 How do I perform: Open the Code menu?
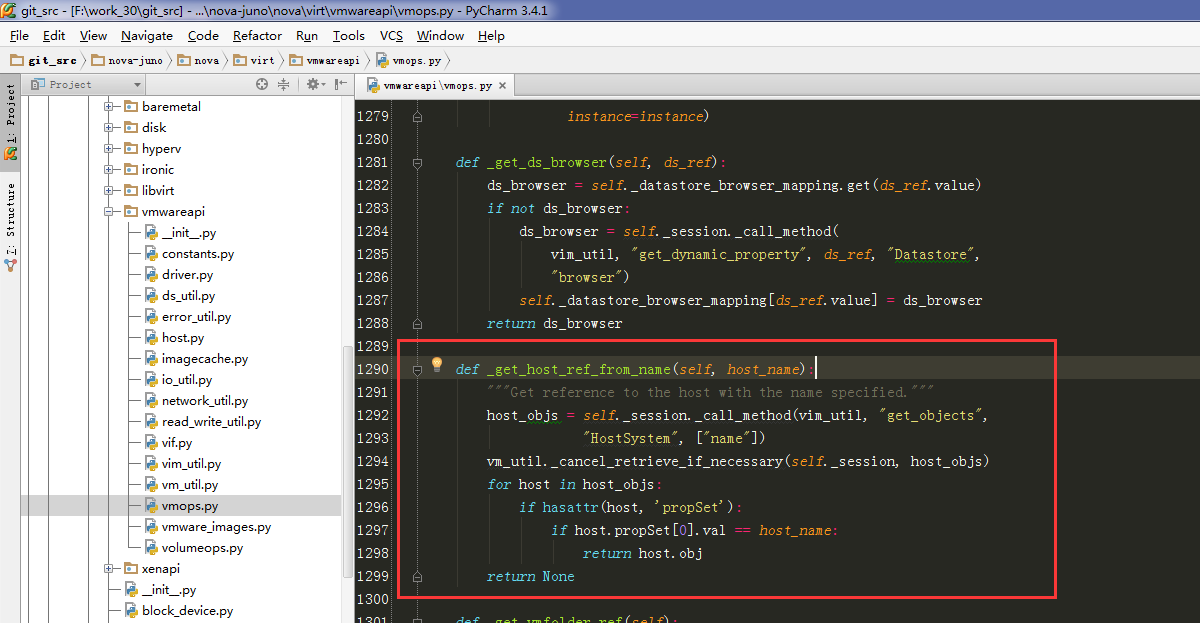[203, 35]
